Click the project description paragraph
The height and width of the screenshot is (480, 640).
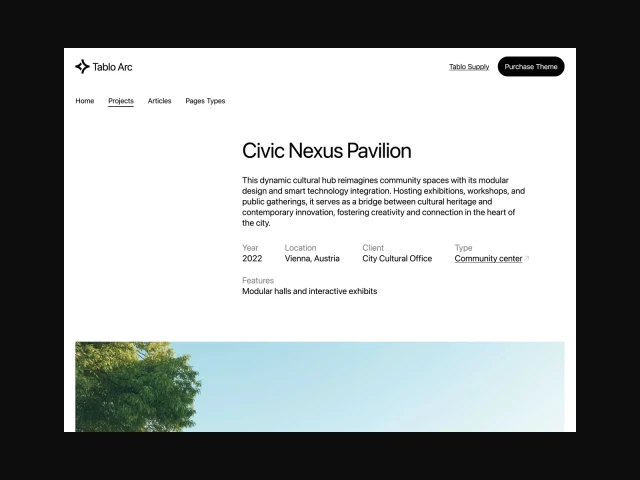383,201
